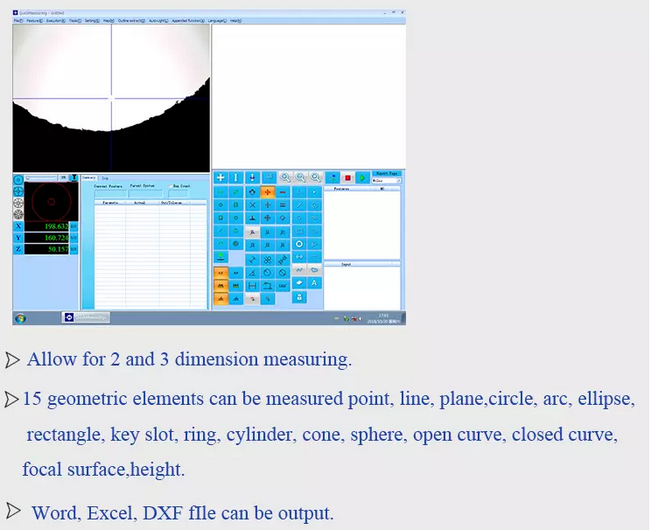Click the Current Feature input field

(110, 194)
